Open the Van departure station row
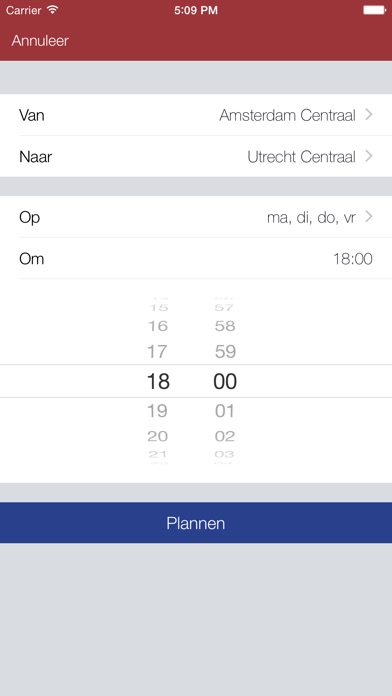Screen dimensions: 392x696 pyautogui.click(x=196, y=115)
